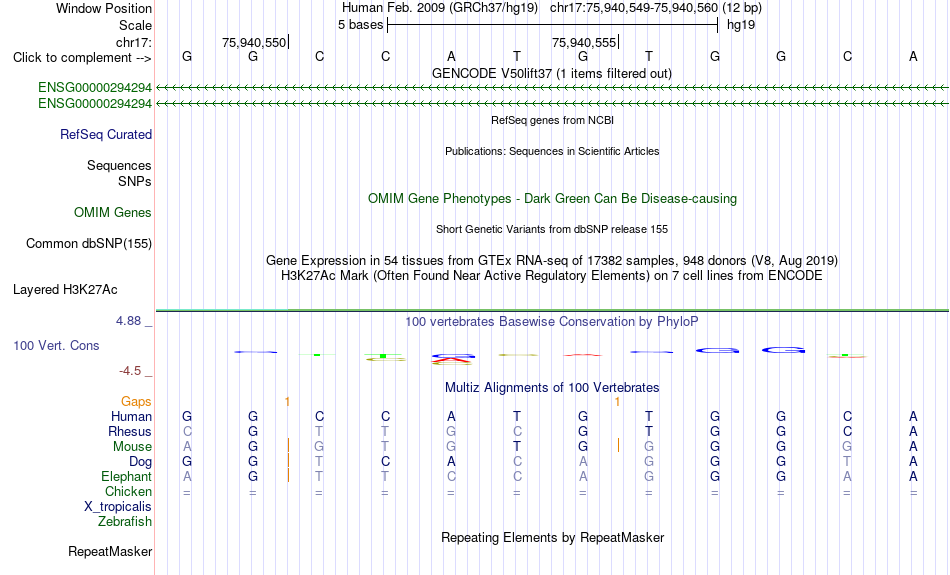Select the 'Dog' species label
This screenshot has width=950, height=575.
coord(140,462)
